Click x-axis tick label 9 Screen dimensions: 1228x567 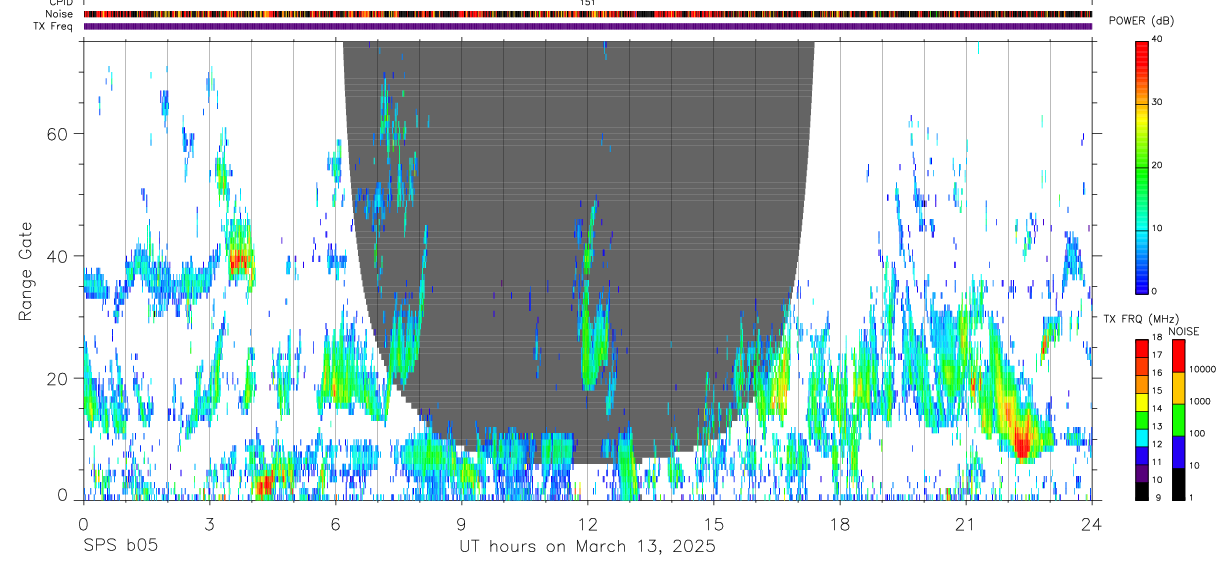461,523
